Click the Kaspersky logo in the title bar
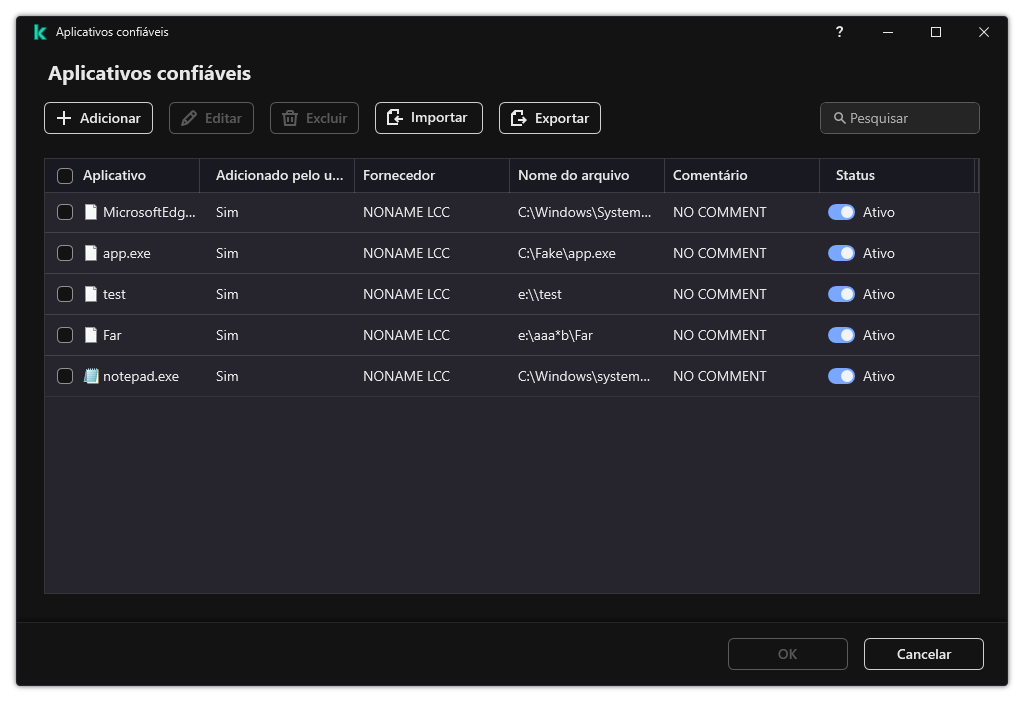 pyautogui.click(x=39, y=31)
